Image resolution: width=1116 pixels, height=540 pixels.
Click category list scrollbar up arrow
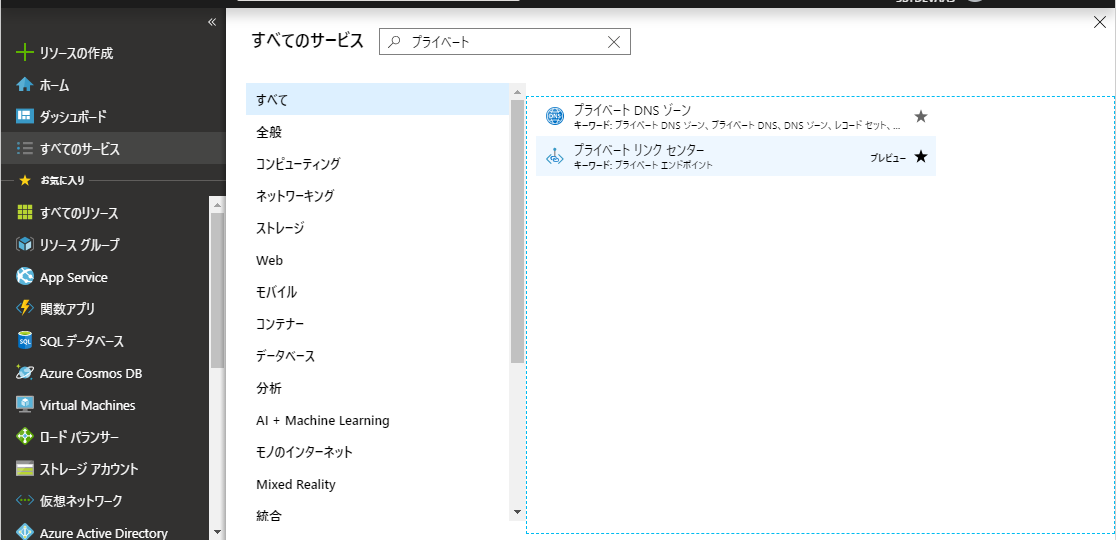[x=517, y=91]
